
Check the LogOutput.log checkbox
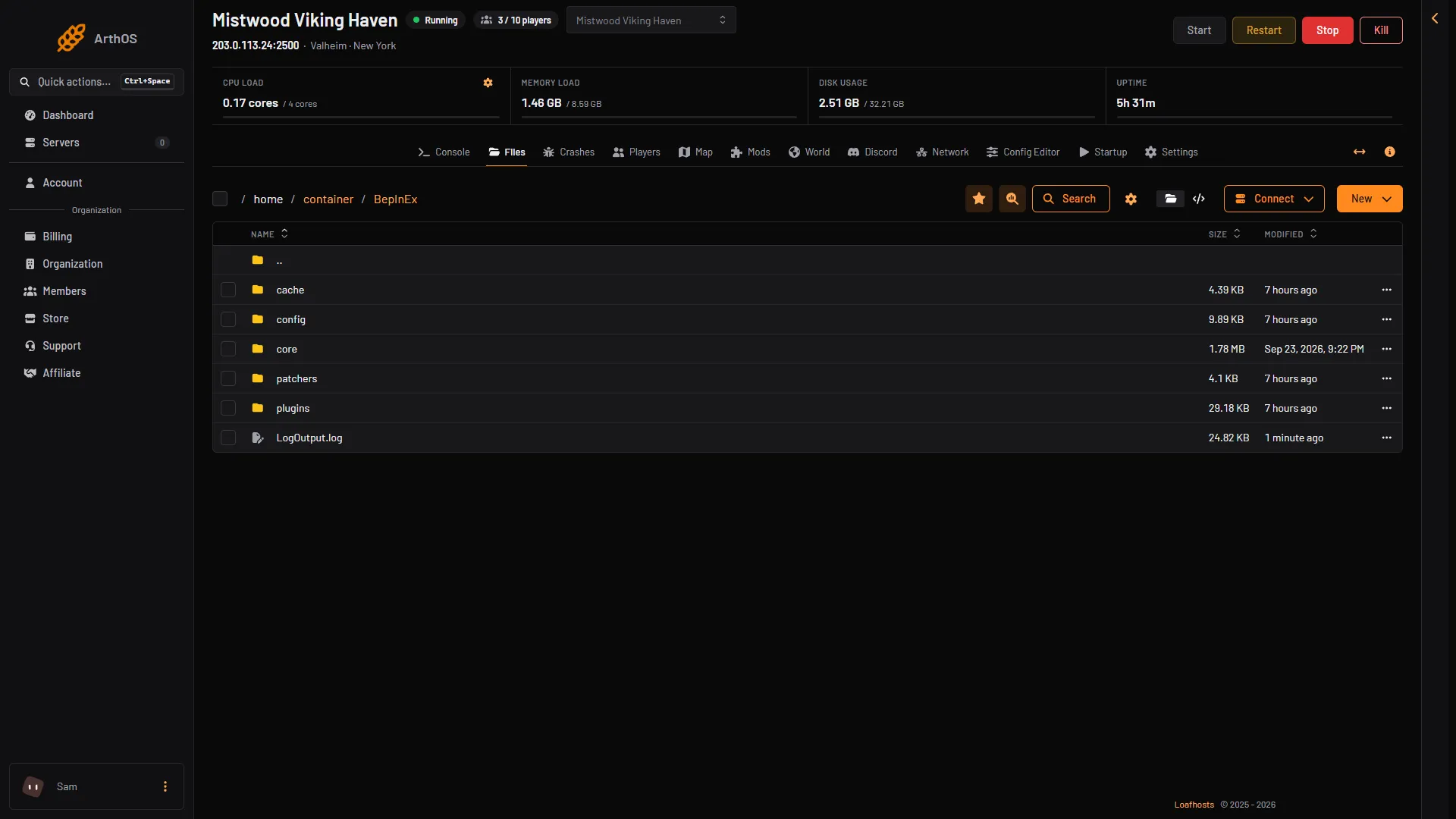tap(228, 438)
